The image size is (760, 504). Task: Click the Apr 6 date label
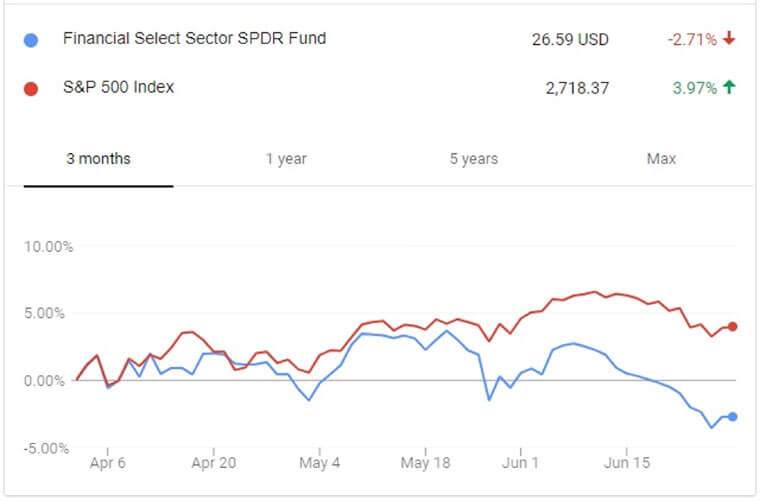[x=109, y=463]
